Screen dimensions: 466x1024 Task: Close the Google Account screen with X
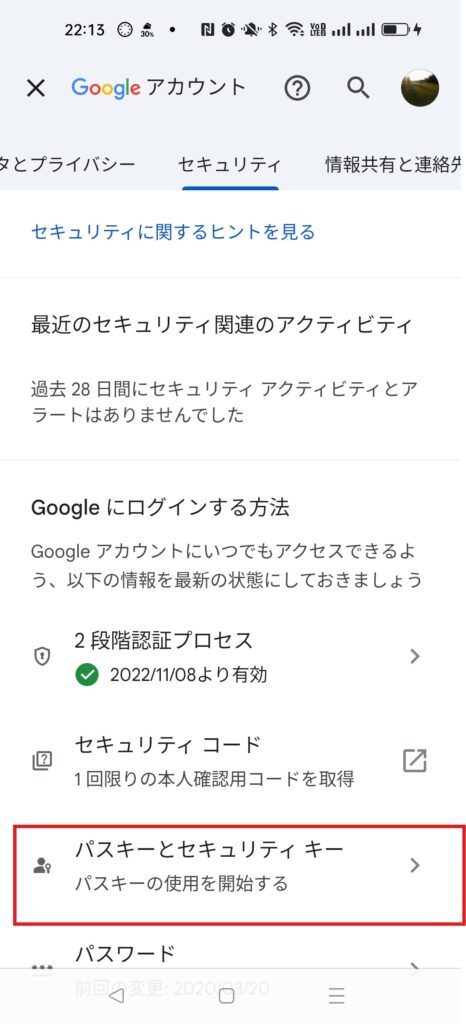pos(36,88)
